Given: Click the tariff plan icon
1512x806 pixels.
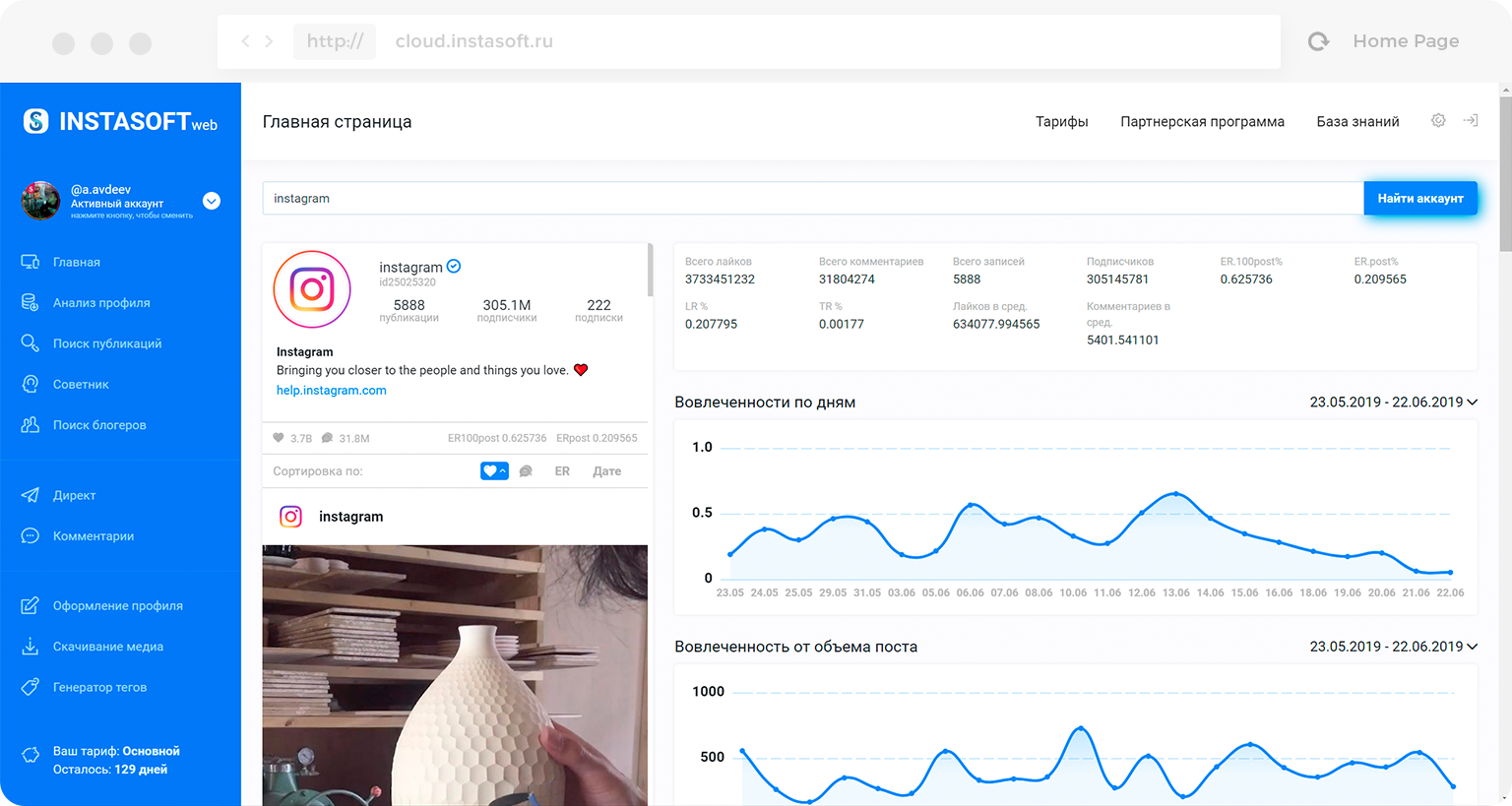Looking at the screenshot, I should pyautogui.click(x=31, y=755).
